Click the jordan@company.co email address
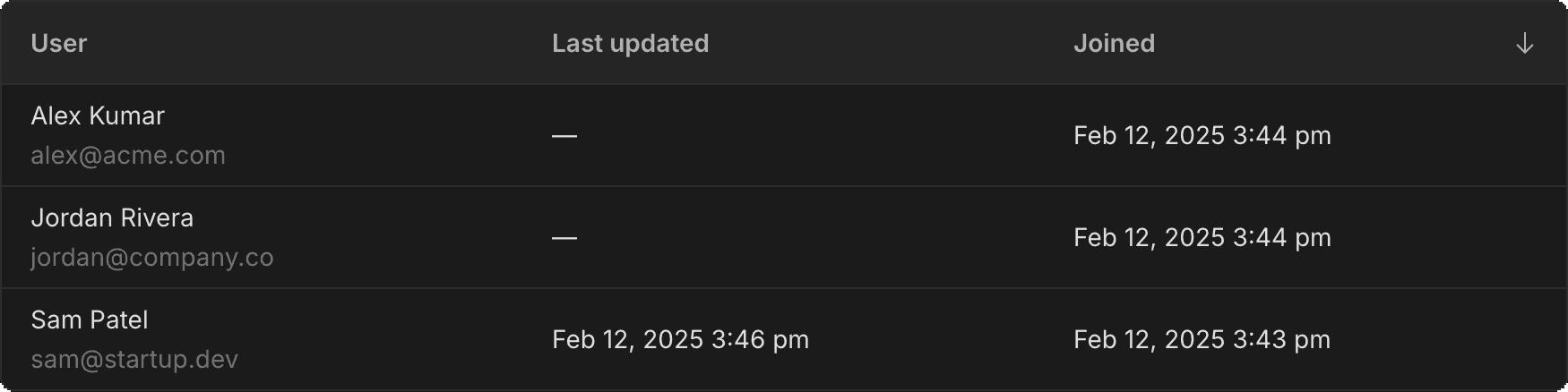The height and width of the screenshot is (392, 1568). (x=152, y=258)
